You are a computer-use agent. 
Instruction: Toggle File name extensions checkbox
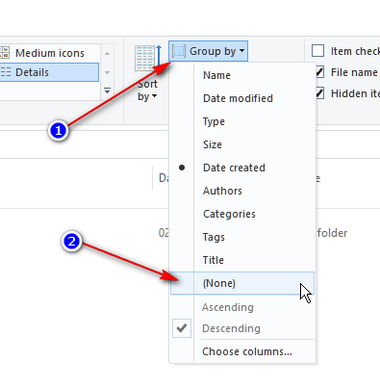coord(320,72)
